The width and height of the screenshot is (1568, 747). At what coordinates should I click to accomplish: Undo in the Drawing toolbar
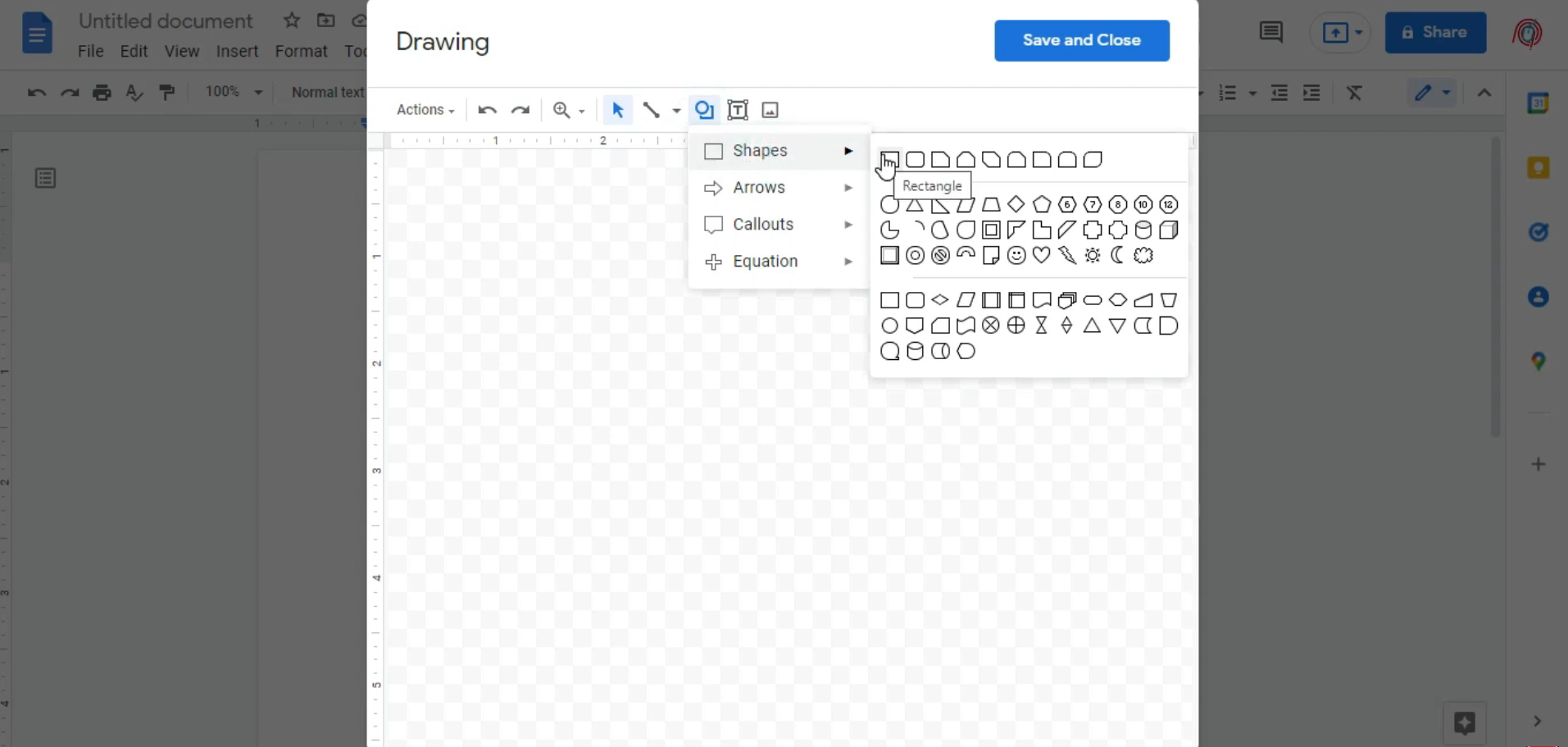[488, 110]
